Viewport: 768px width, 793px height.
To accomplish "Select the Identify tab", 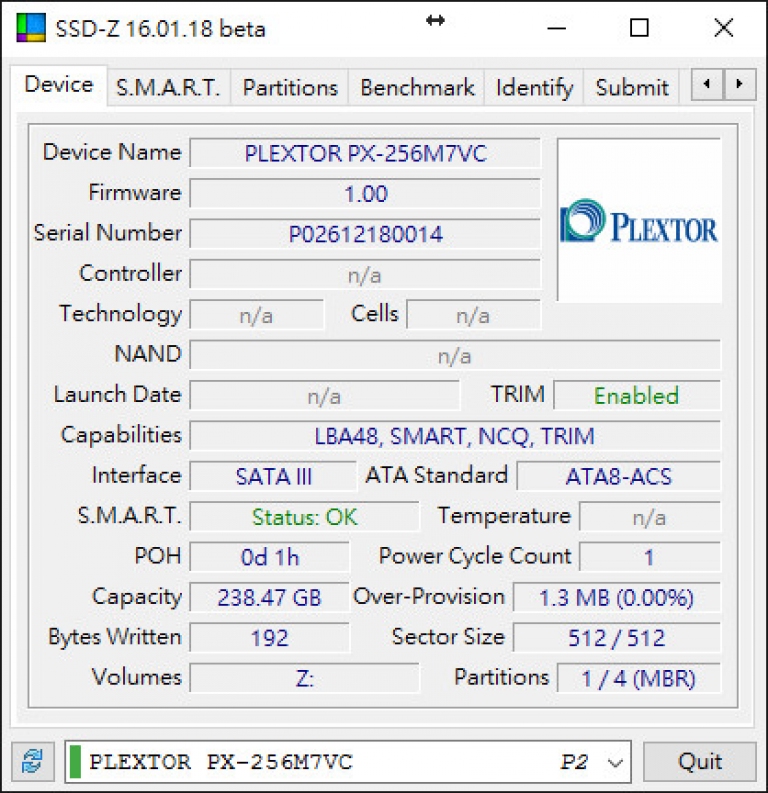I will pos(534,87).
